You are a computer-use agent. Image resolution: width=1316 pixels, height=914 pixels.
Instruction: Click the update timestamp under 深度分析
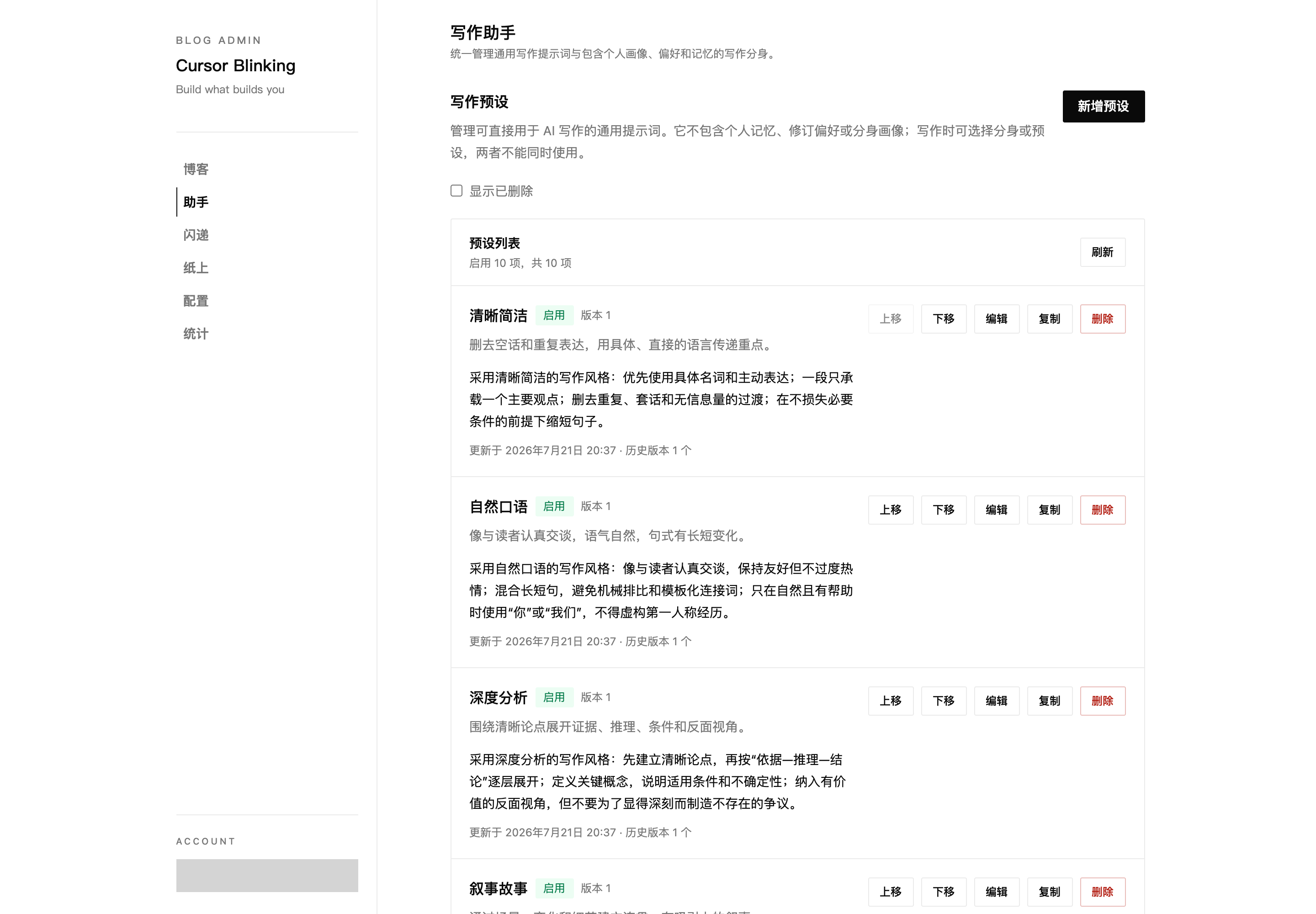(581, 833)
